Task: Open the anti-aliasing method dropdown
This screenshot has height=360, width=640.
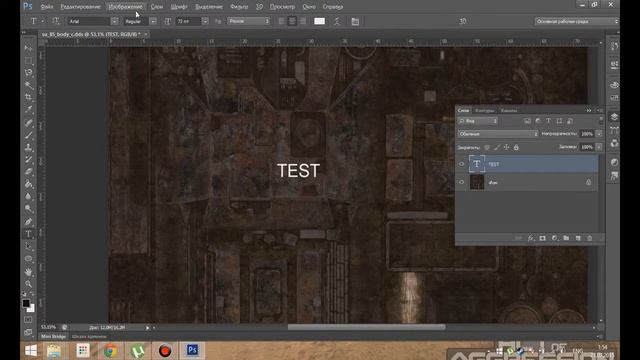Action: pos(249,21)
